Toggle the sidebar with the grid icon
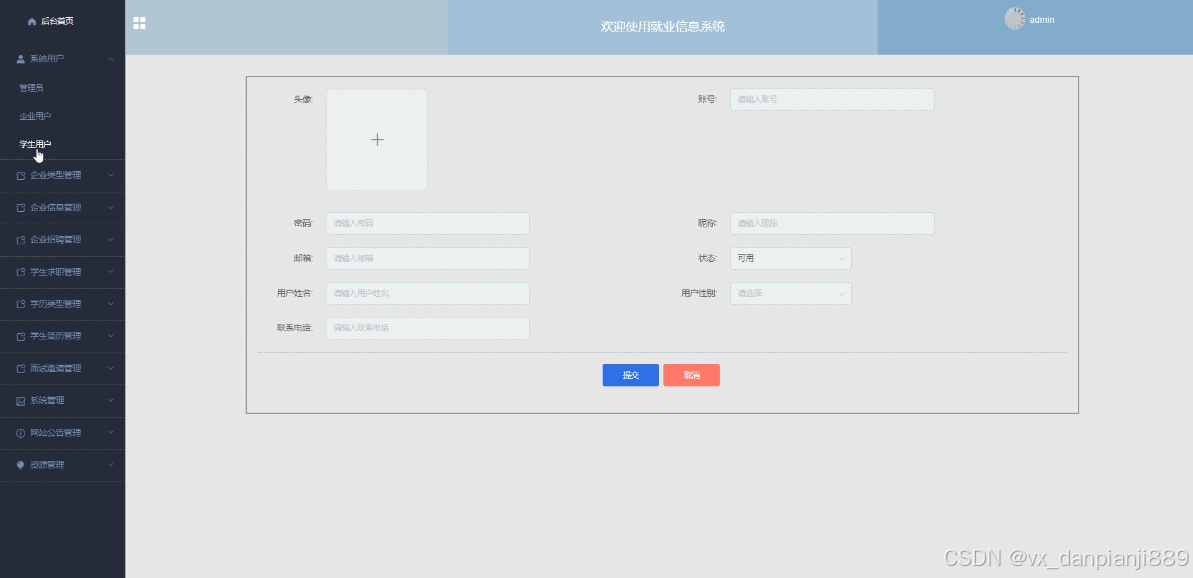This screenshot has width=1193, height=578. point(139,23)
